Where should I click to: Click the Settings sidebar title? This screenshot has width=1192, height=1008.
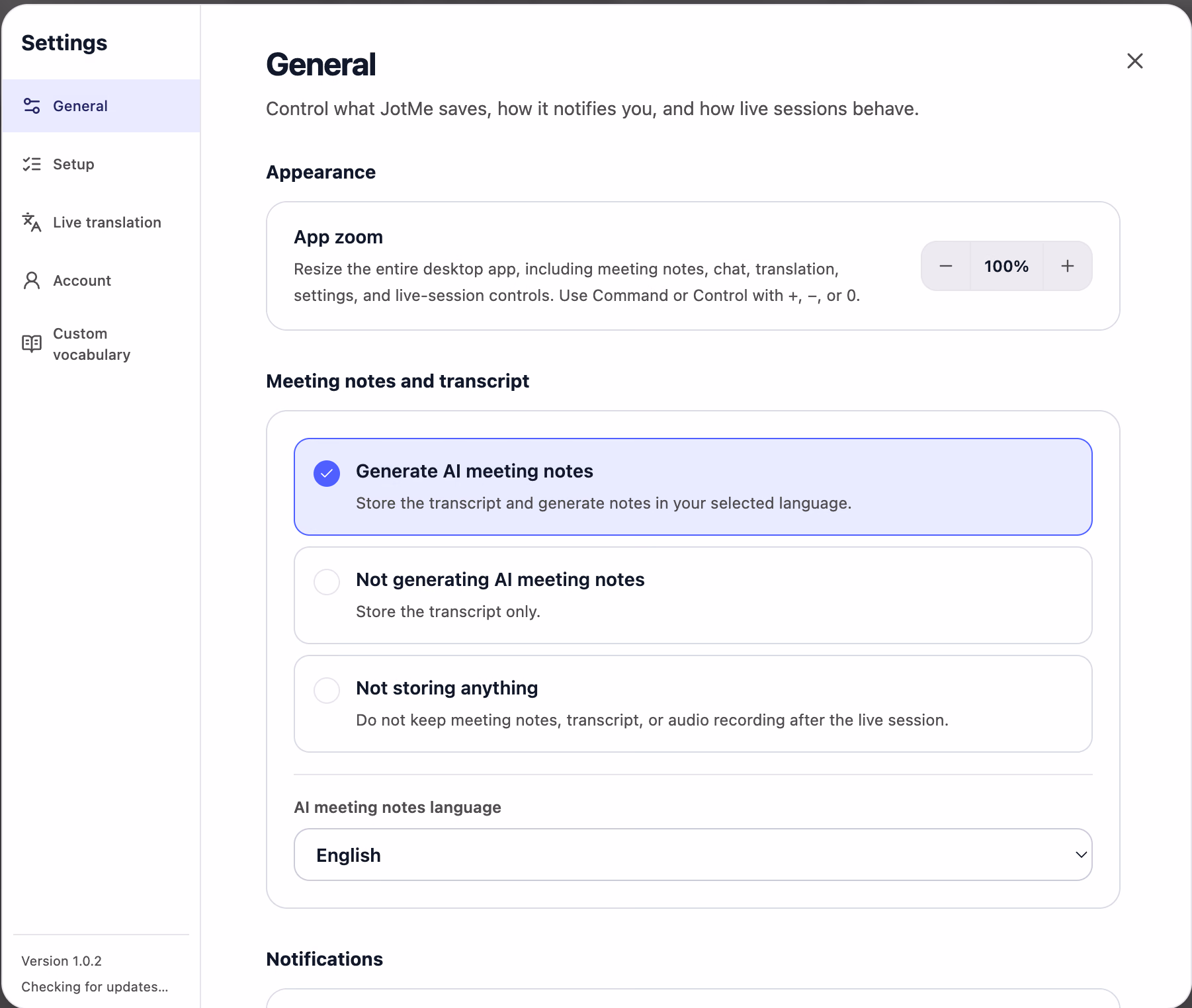coord(64,43)
